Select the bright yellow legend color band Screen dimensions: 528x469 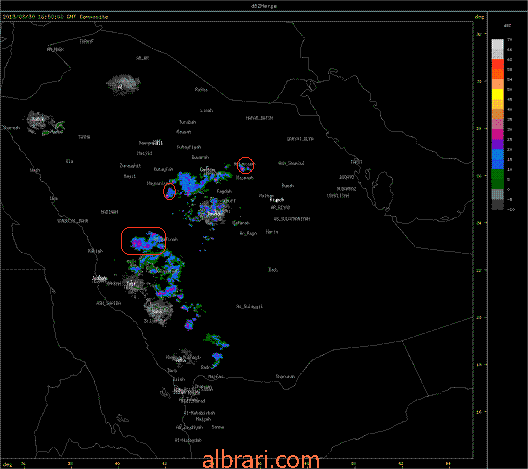[x=498, y=94]
